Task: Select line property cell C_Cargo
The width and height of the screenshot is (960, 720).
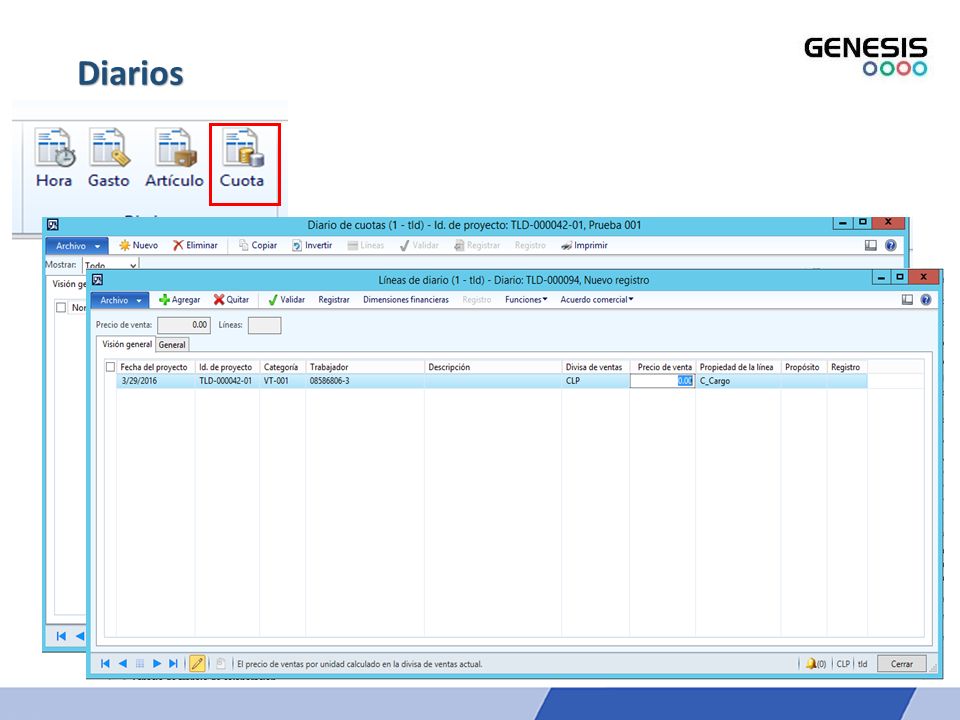Action: [738, 381]
